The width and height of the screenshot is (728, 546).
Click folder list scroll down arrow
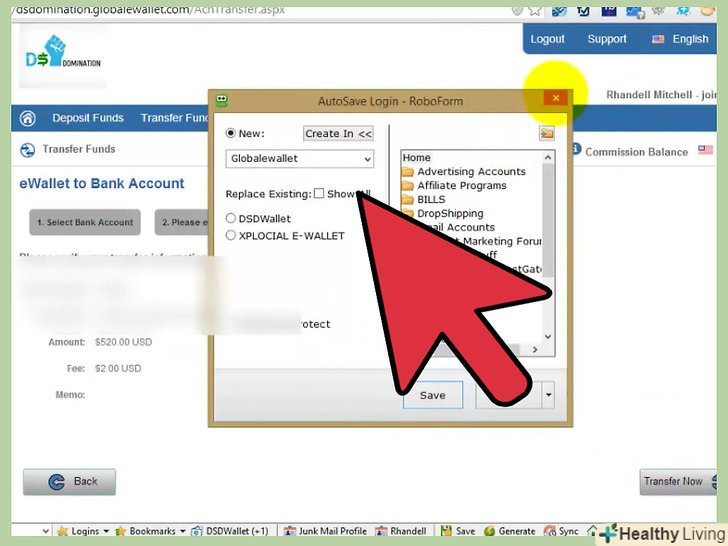tap(548, 337)
